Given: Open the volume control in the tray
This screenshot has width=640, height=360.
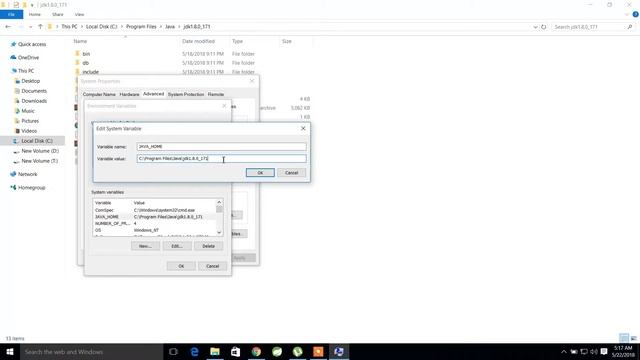Looking at the screenshot, I should tap(594, 352).
